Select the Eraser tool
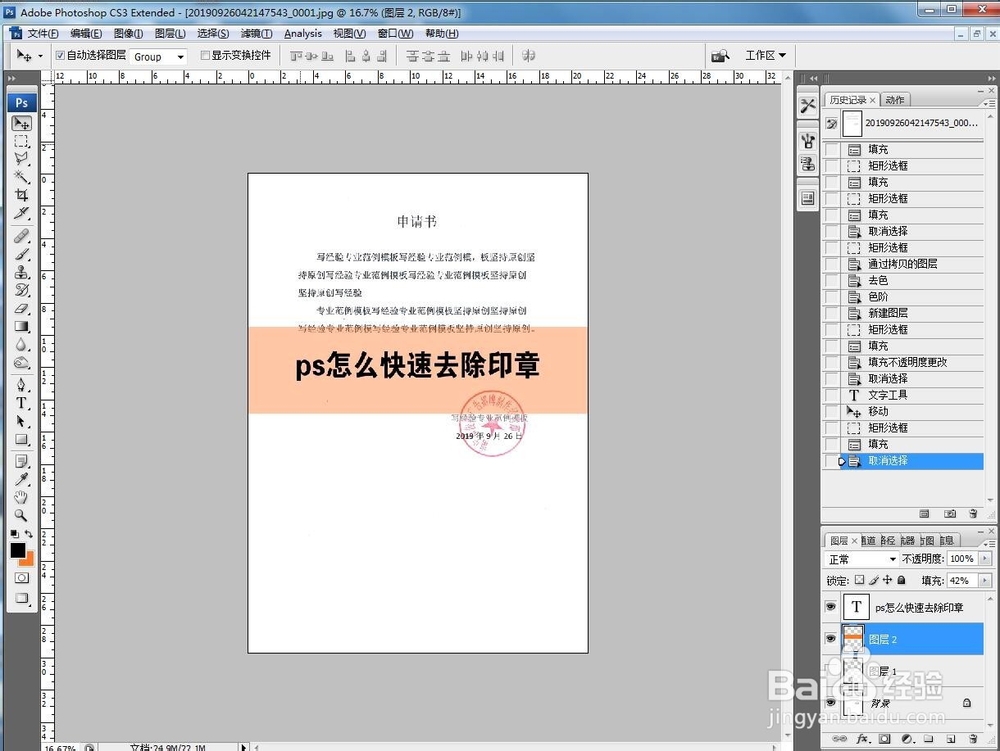 point(22,308)
